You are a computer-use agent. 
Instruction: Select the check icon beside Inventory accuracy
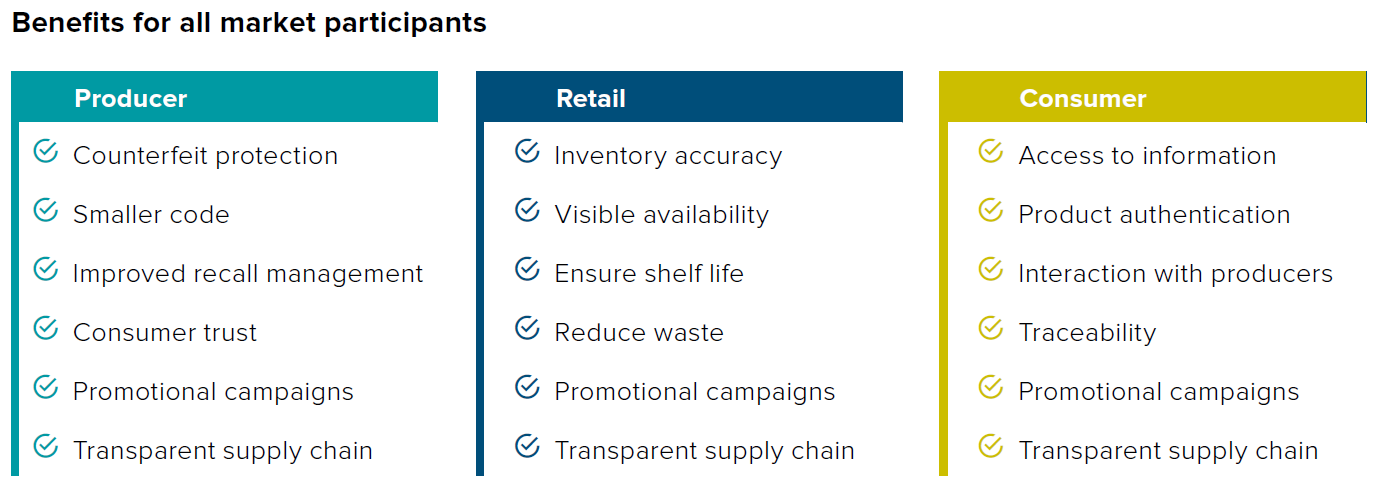(x=527, y=151)
